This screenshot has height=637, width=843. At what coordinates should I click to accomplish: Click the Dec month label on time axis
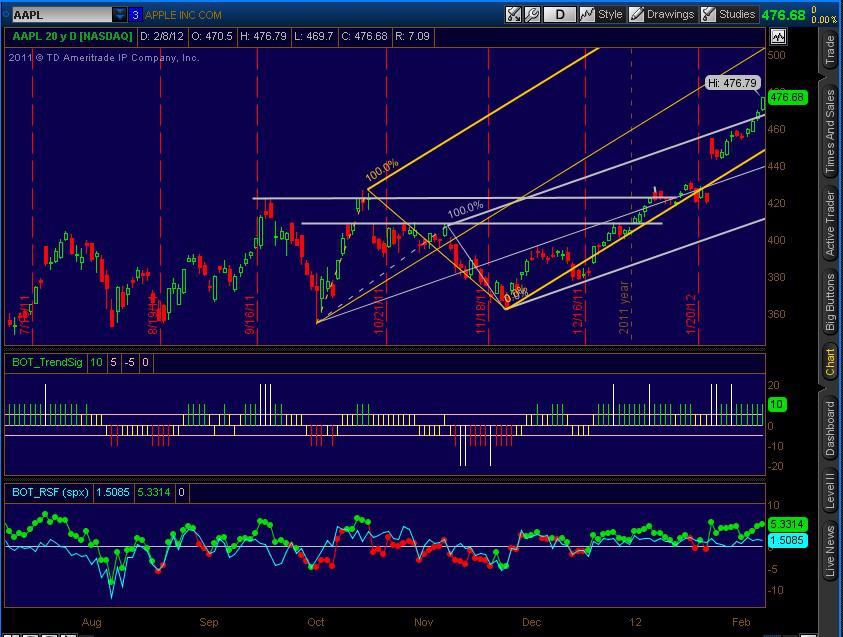tap(531, 622)
